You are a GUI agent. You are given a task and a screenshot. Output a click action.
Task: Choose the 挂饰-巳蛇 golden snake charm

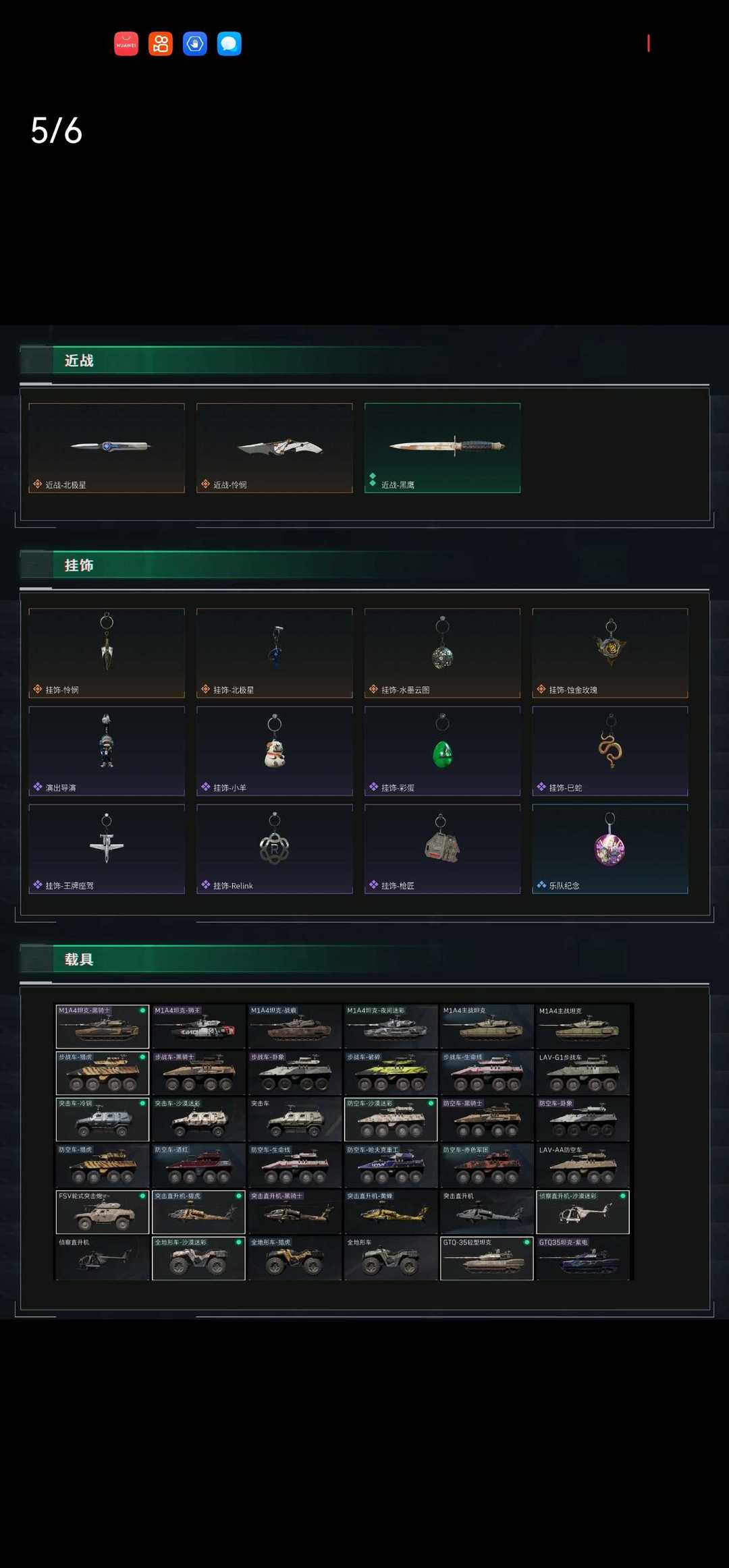(610, 751)
